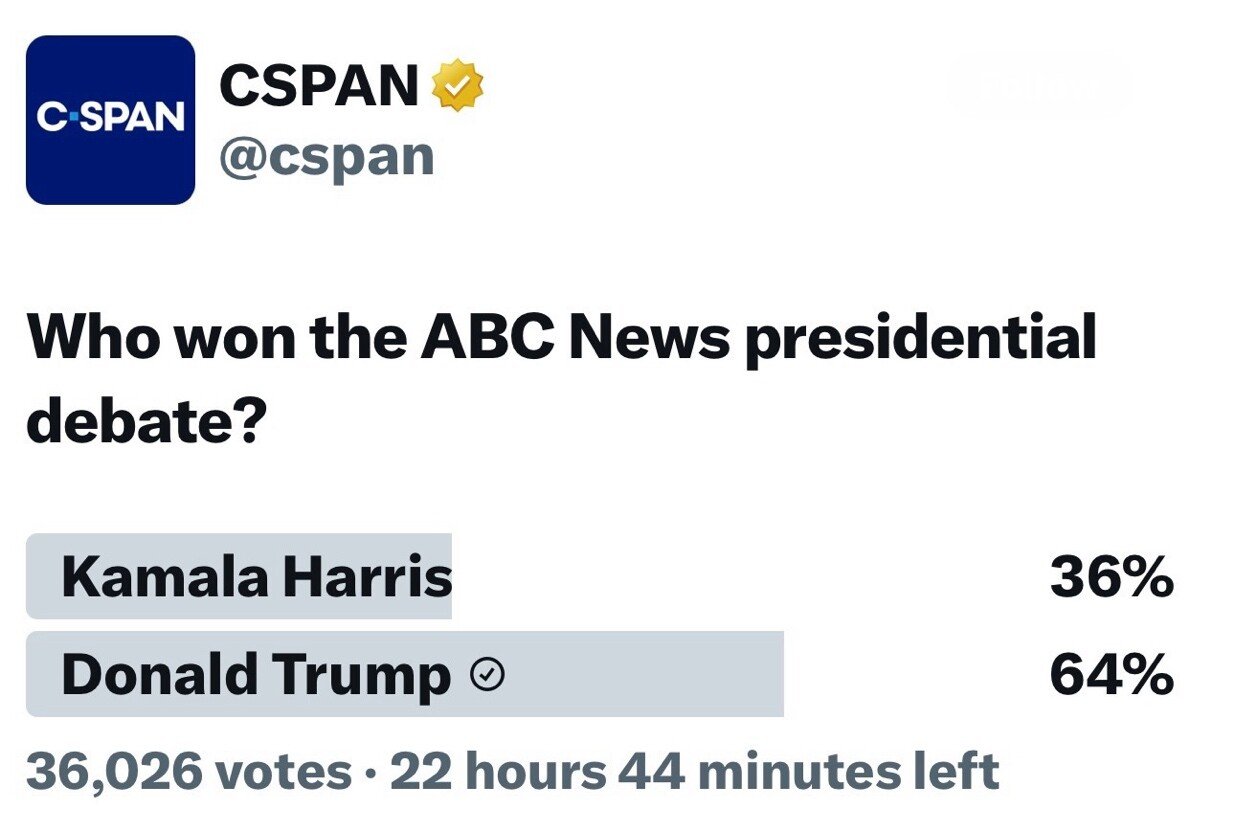This screenshot has height=832, width=1235.
Task: View the 36,026 votes count
Action: tap(189, 772)
